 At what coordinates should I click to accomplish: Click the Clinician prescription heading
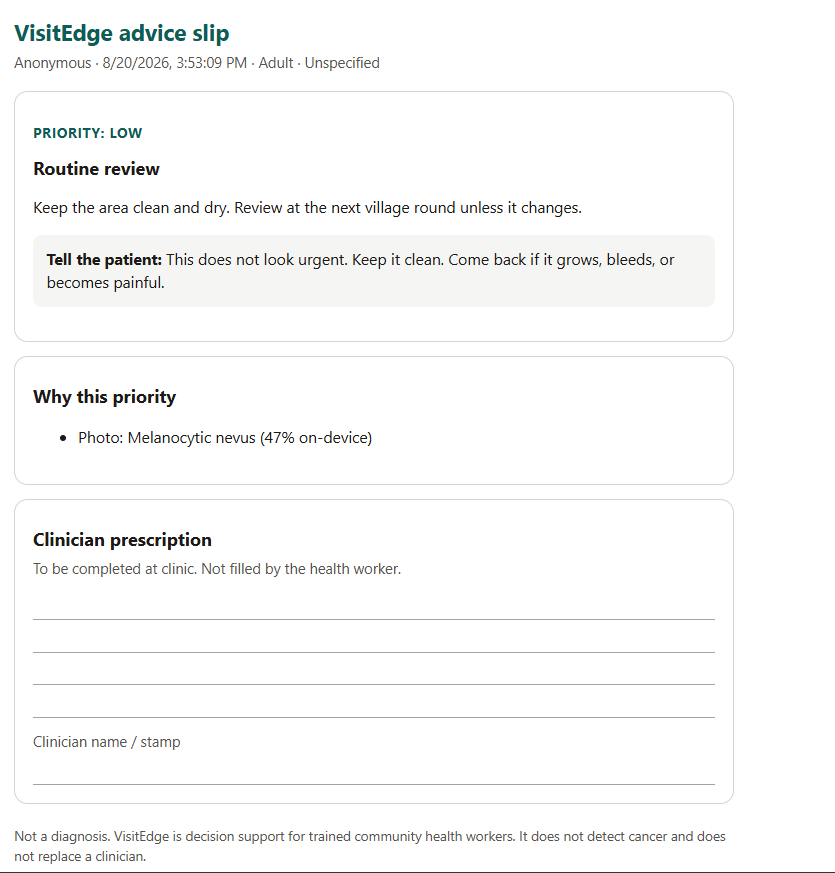pos(122,540)
